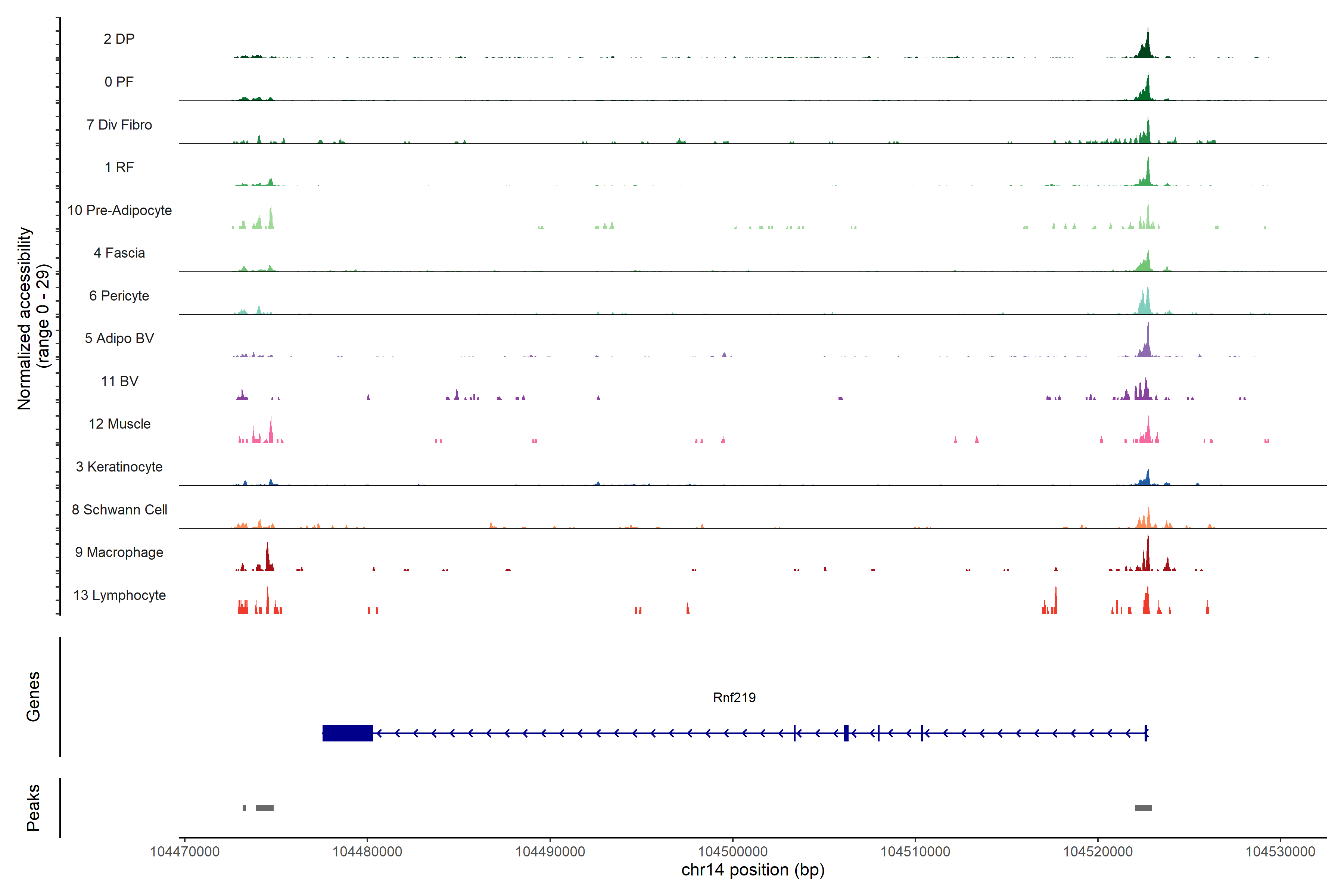This screenshot has height=896, width=1344.
Task: Click the chr14 position (bp) axis title
Action: pos(753,870)
